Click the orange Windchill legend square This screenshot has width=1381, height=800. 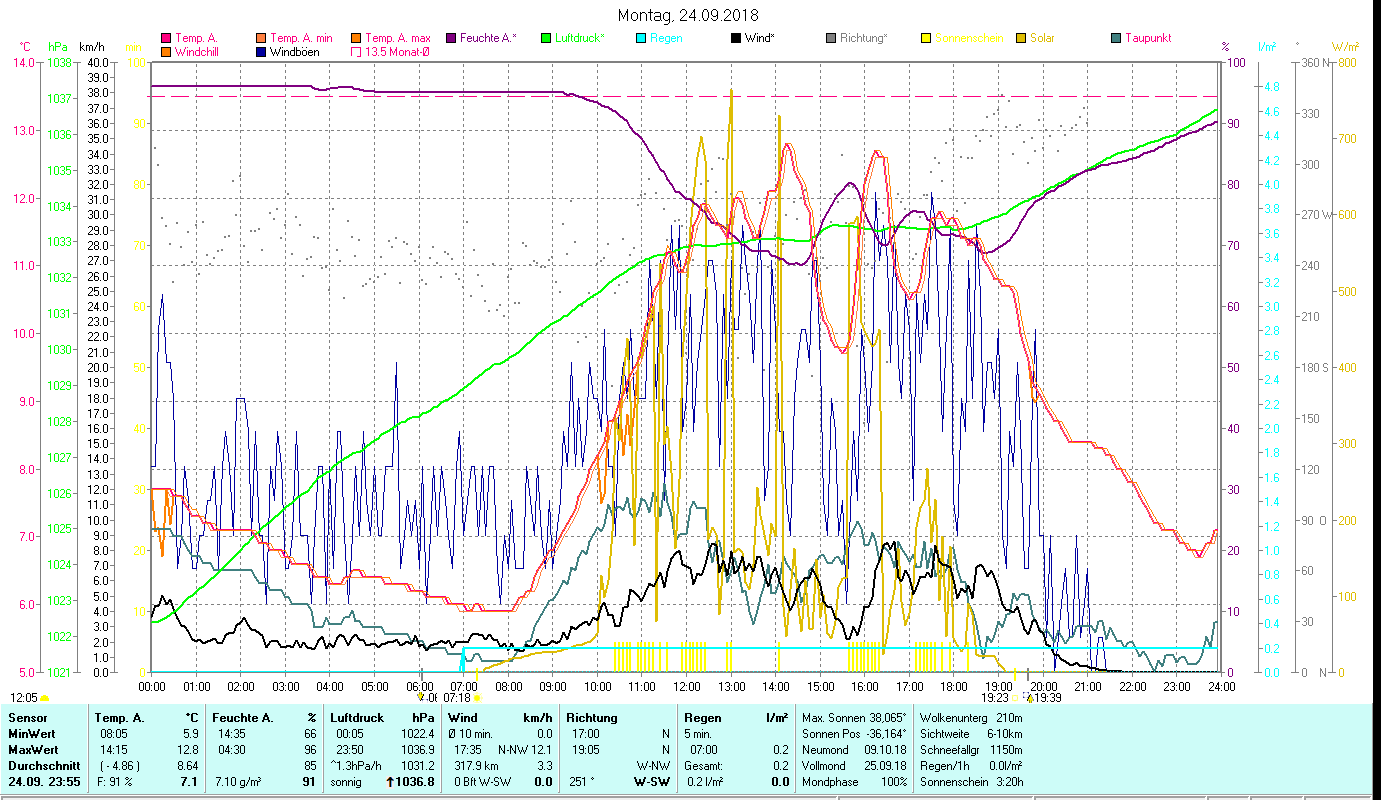click(166, 51)
